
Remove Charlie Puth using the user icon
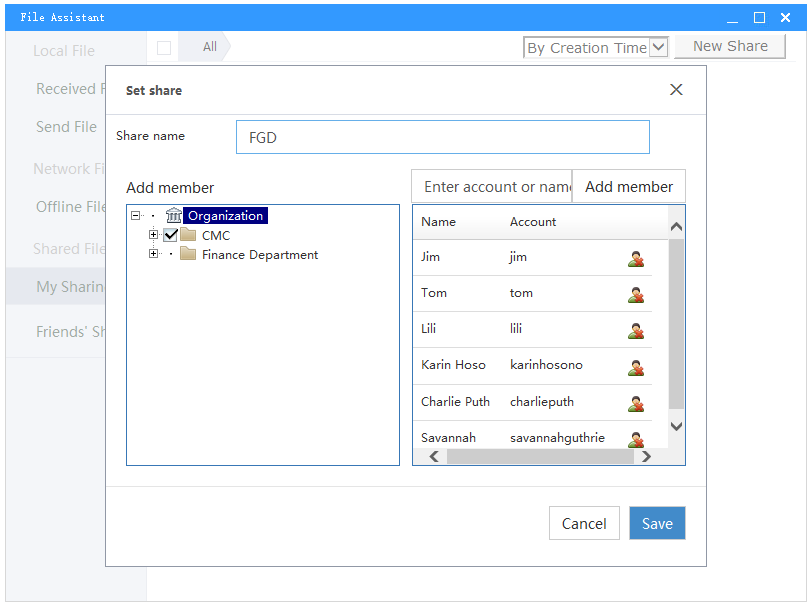click(635, 403)
